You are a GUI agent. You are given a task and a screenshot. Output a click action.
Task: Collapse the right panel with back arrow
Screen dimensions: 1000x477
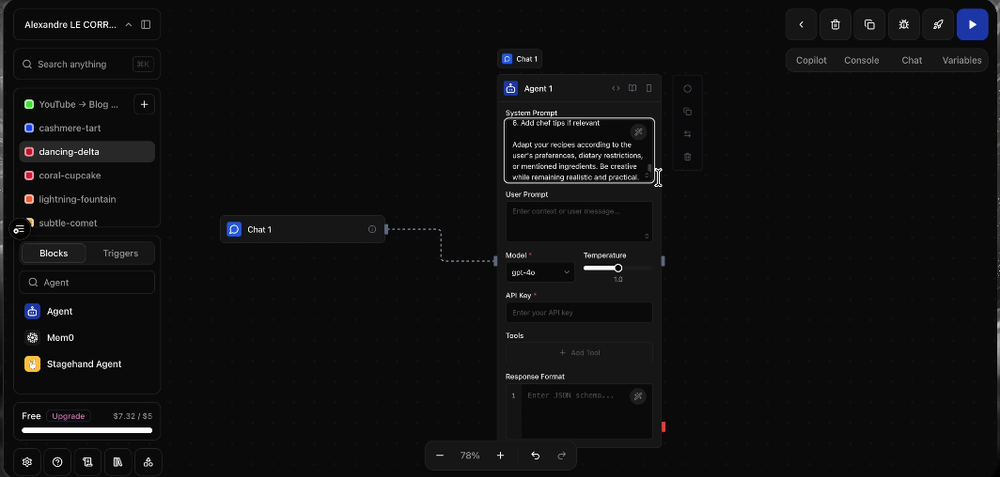[x=801, y=25]
